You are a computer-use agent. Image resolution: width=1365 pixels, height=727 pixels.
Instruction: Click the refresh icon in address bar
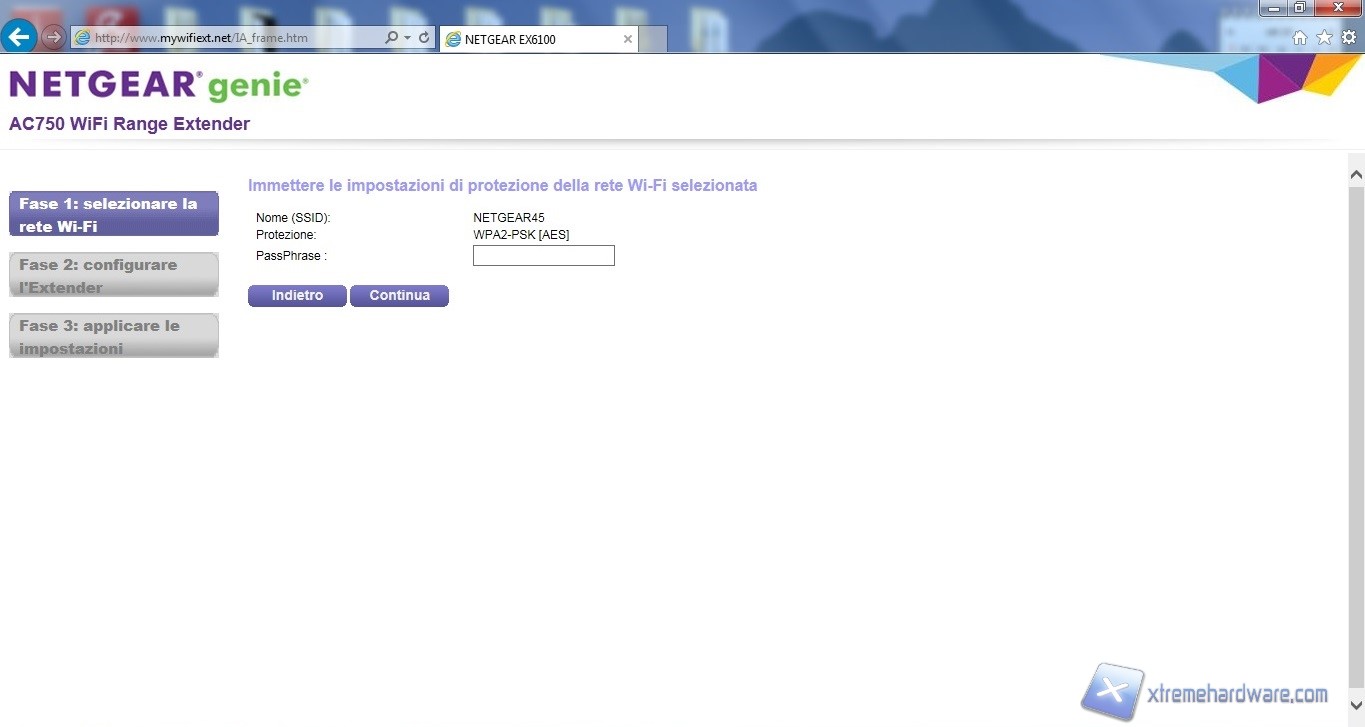tap(424, 38)
